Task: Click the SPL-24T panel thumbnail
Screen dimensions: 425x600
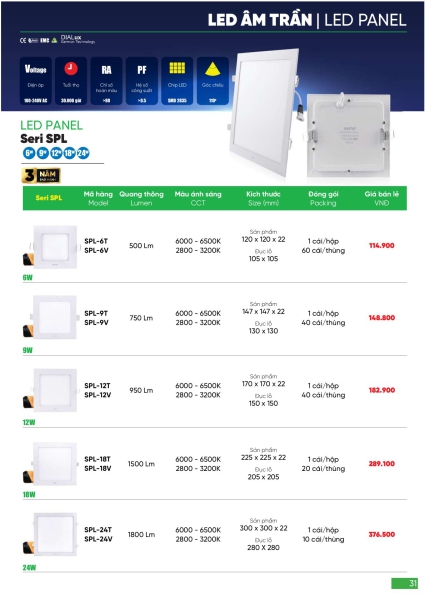Action: pyautogui.click(x=55, y=534)
